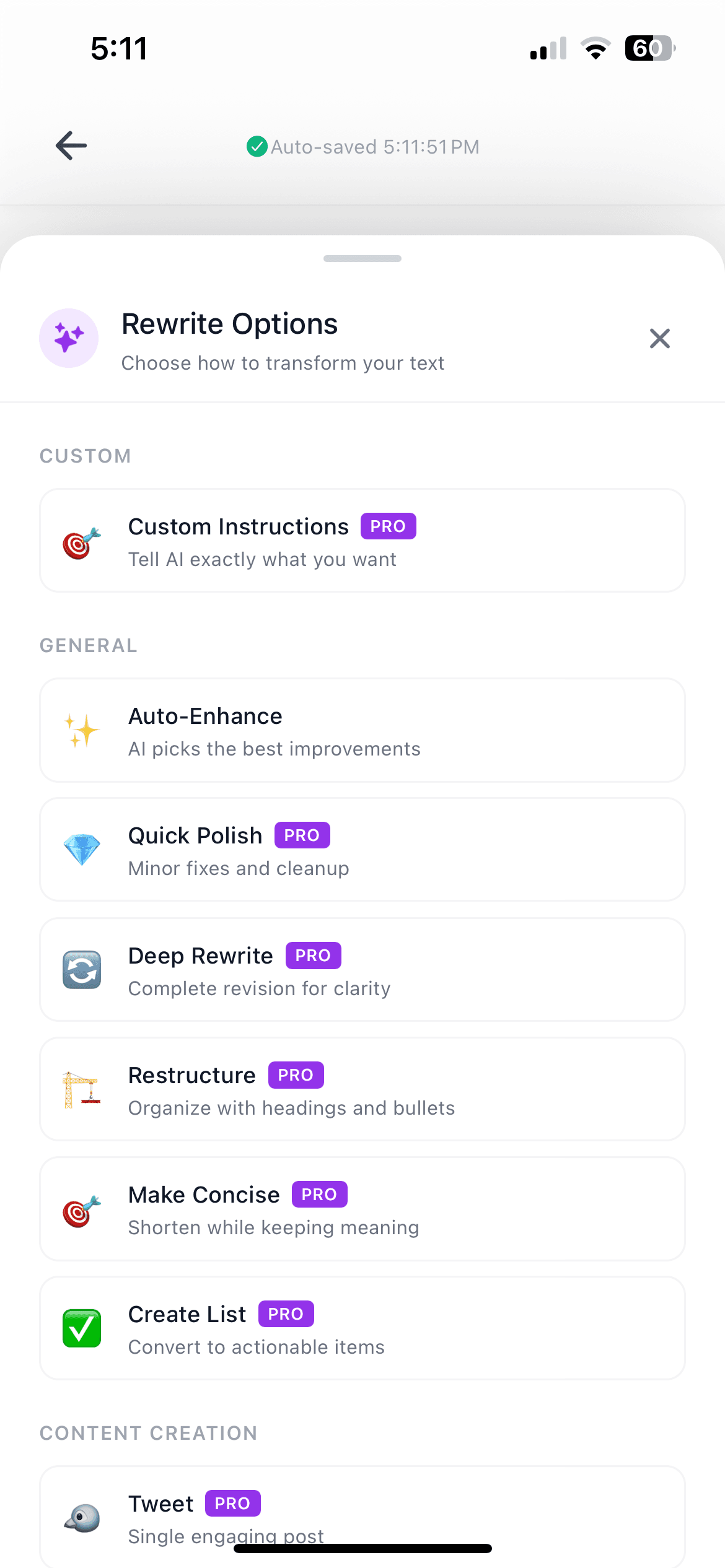Tap the dart target icon for Custom Instructions
The image size is (725, 1568).
click(82, 543)
